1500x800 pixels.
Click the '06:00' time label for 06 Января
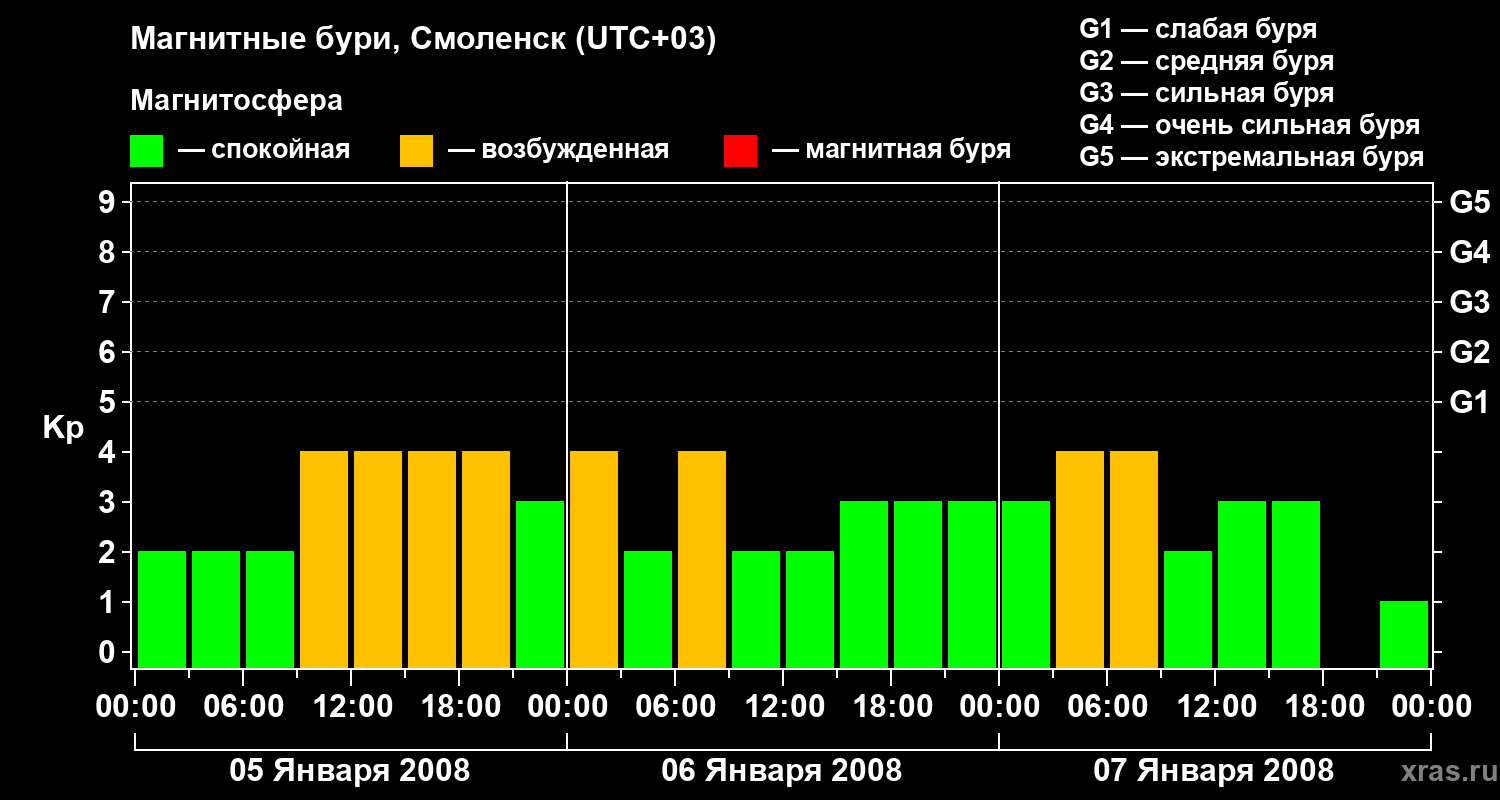pos(676,708)
